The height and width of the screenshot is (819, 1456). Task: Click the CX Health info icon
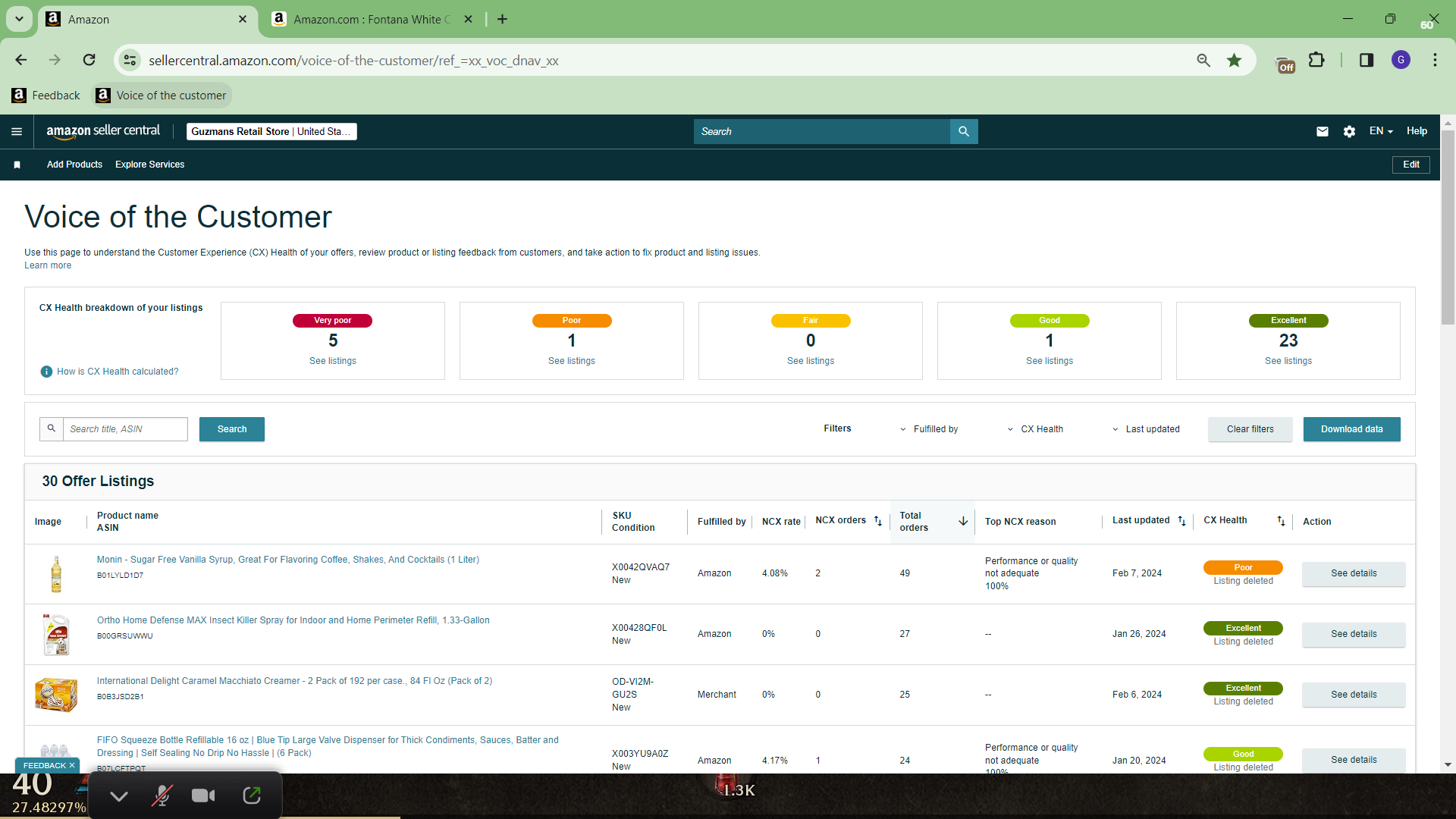pos(46,372)
